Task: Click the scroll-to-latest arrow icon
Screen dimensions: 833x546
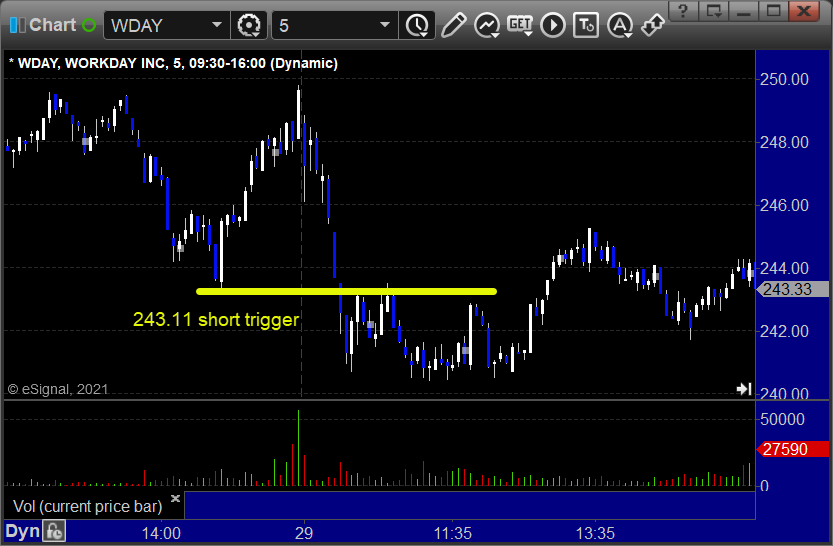Action: (744, 389)
